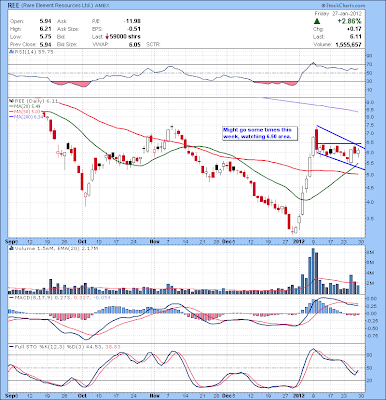Viewport: 386px width, 400px height.
Task: Click the Prev Close value 5.94
Action: [46, 44]
